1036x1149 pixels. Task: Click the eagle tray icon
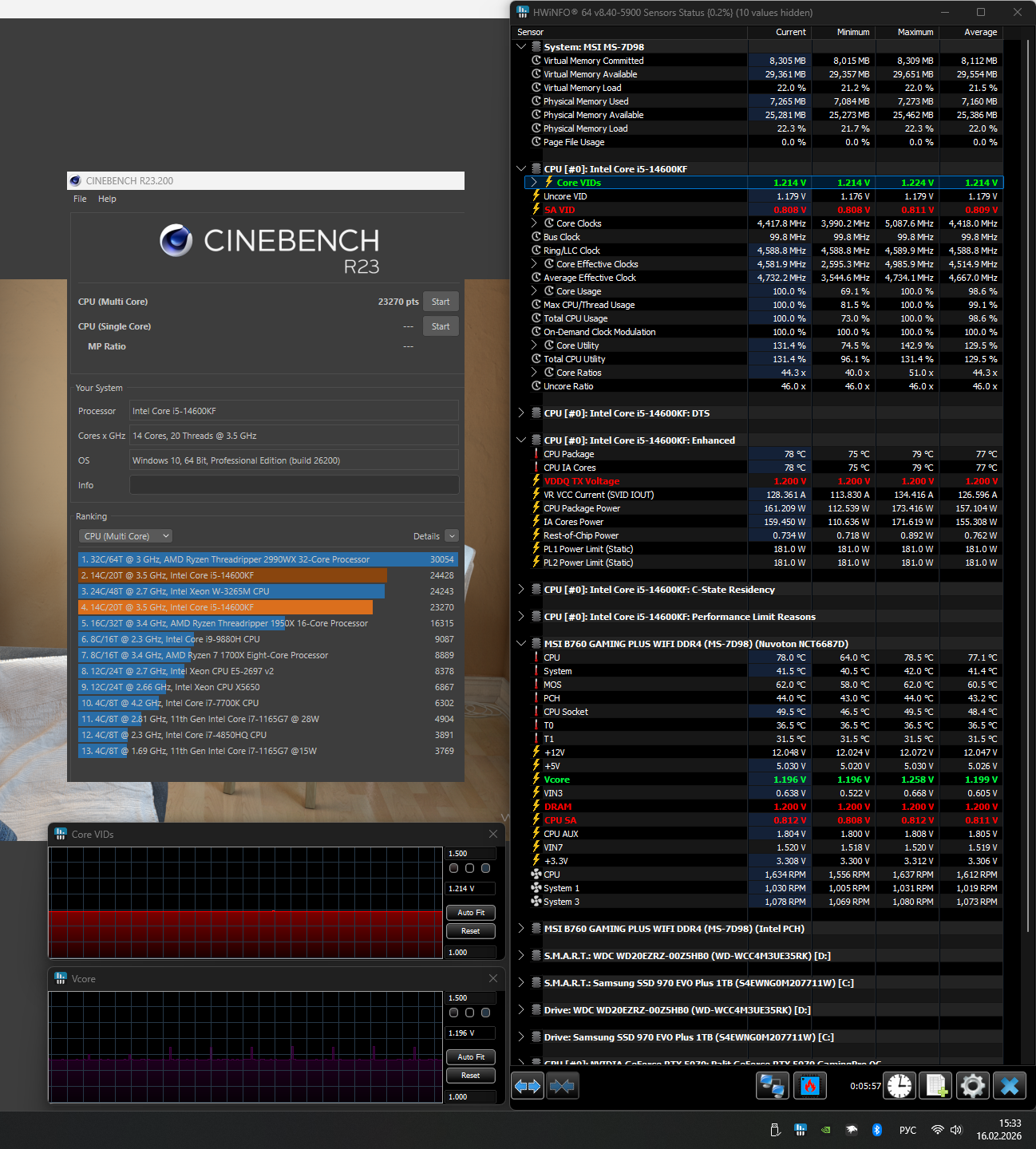[x=852, y=1130]
